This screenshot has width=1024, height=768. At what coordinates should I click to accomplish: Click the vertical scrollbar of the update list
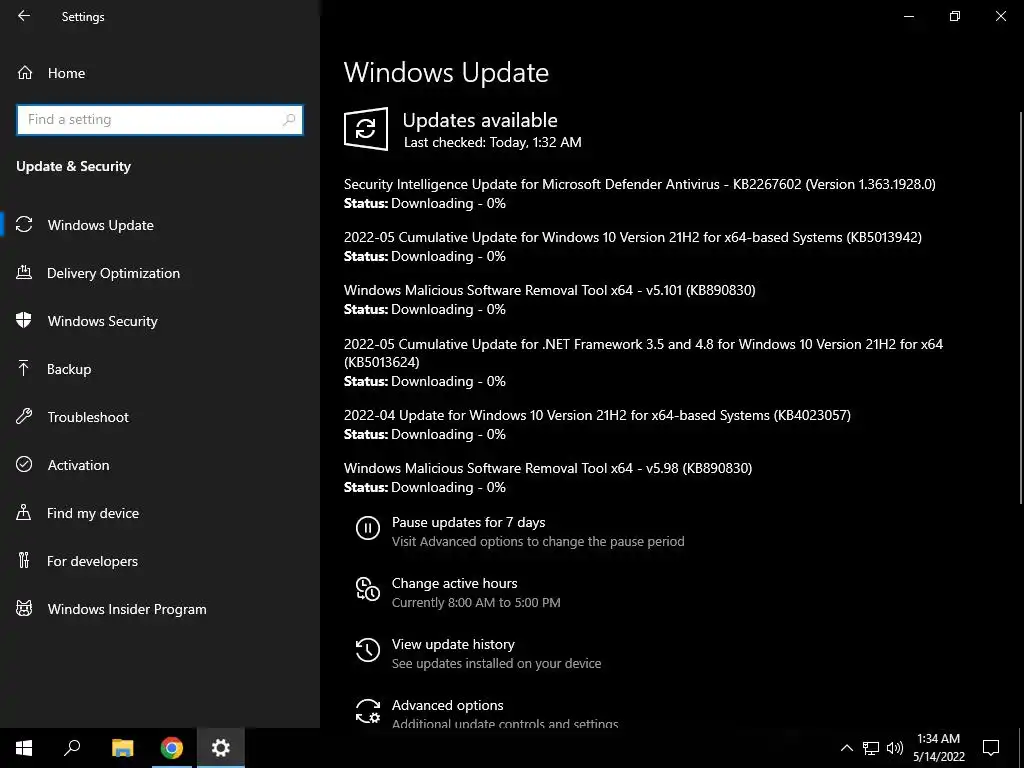click(1020, 307)
